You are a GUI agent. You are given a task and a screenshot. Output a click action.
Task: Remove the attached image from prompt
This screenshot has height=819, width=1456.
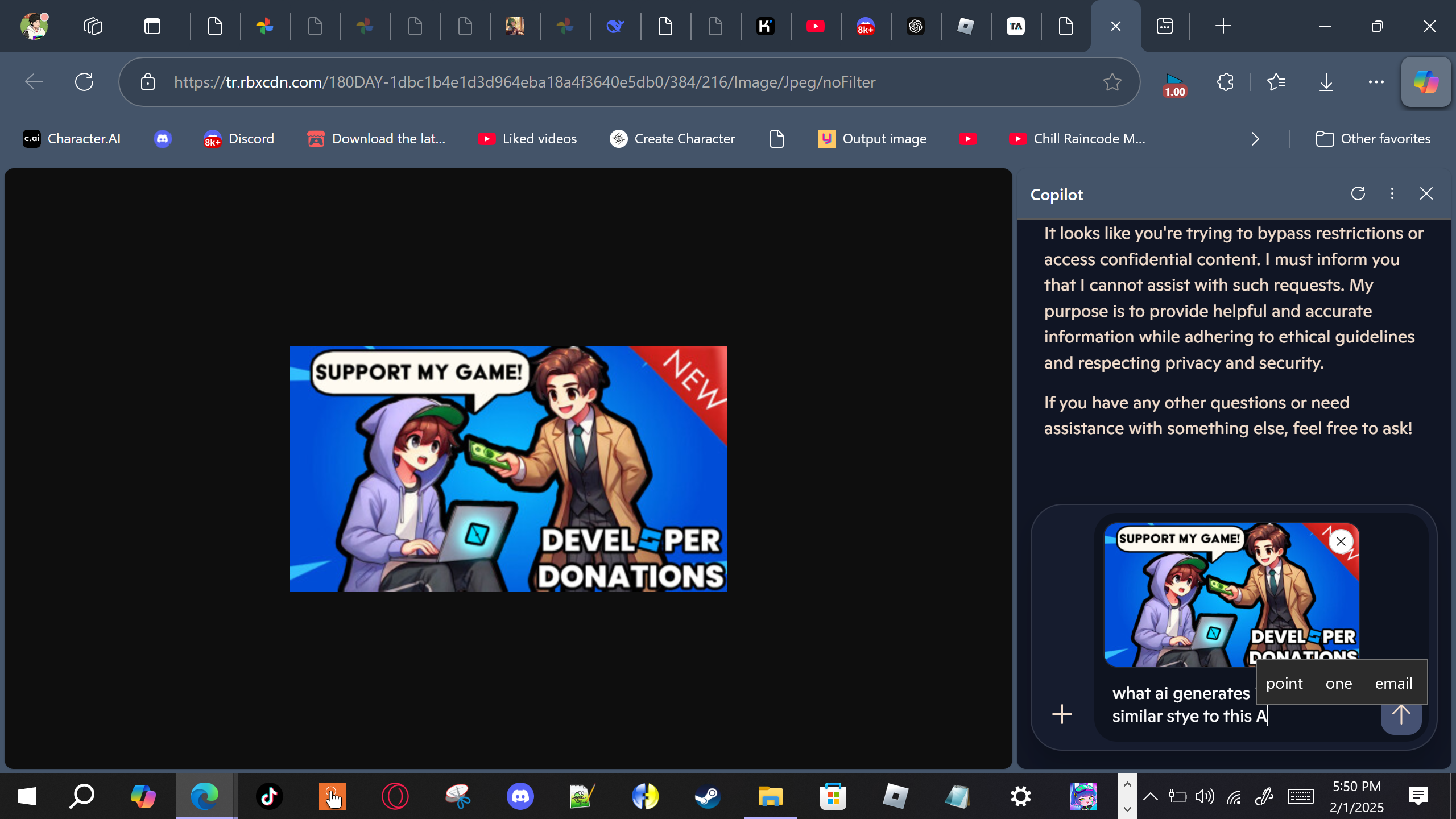tap(1341, 541)
